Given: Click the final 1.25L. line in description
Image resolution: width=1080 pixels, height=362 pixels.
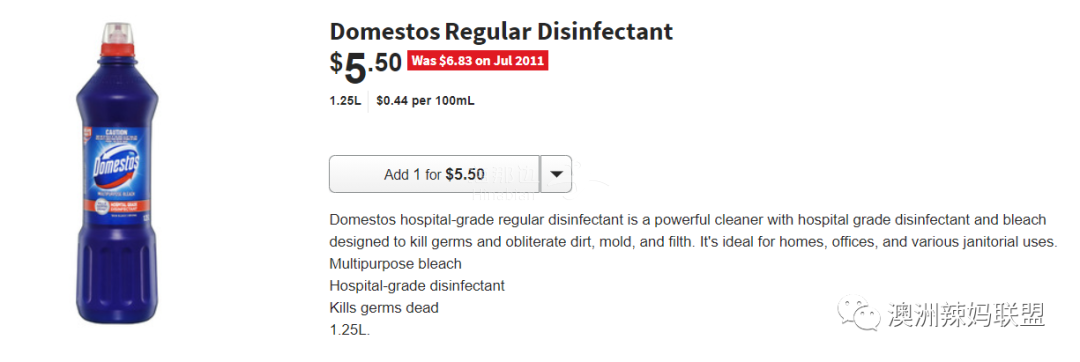Looking at the screenshot, I should pos(350,330).
